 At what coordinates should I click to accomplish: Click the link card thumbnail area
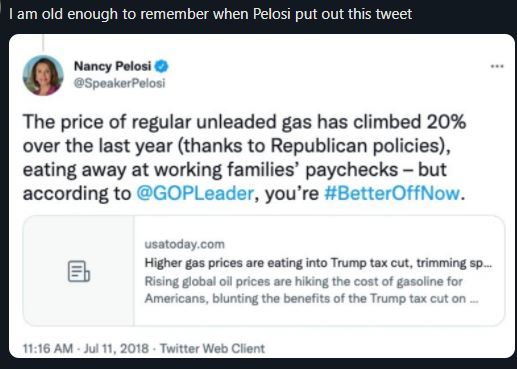[79, 271]
